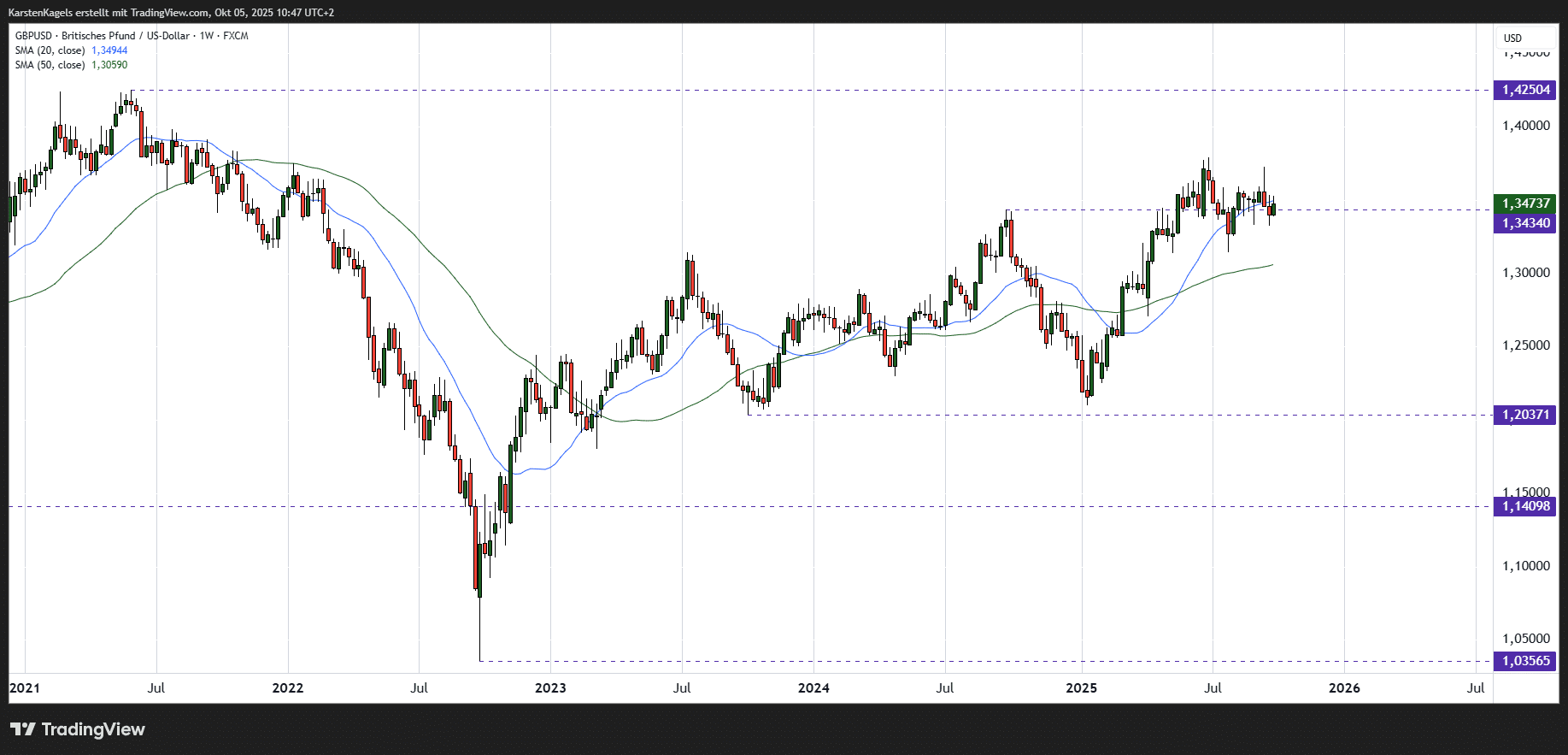Image resolution: width=1568 pixels, height=755 pixels.
Task: Click the 1,30000 price axis tick
Action: pyautogui.click(x=1525, y=273)
